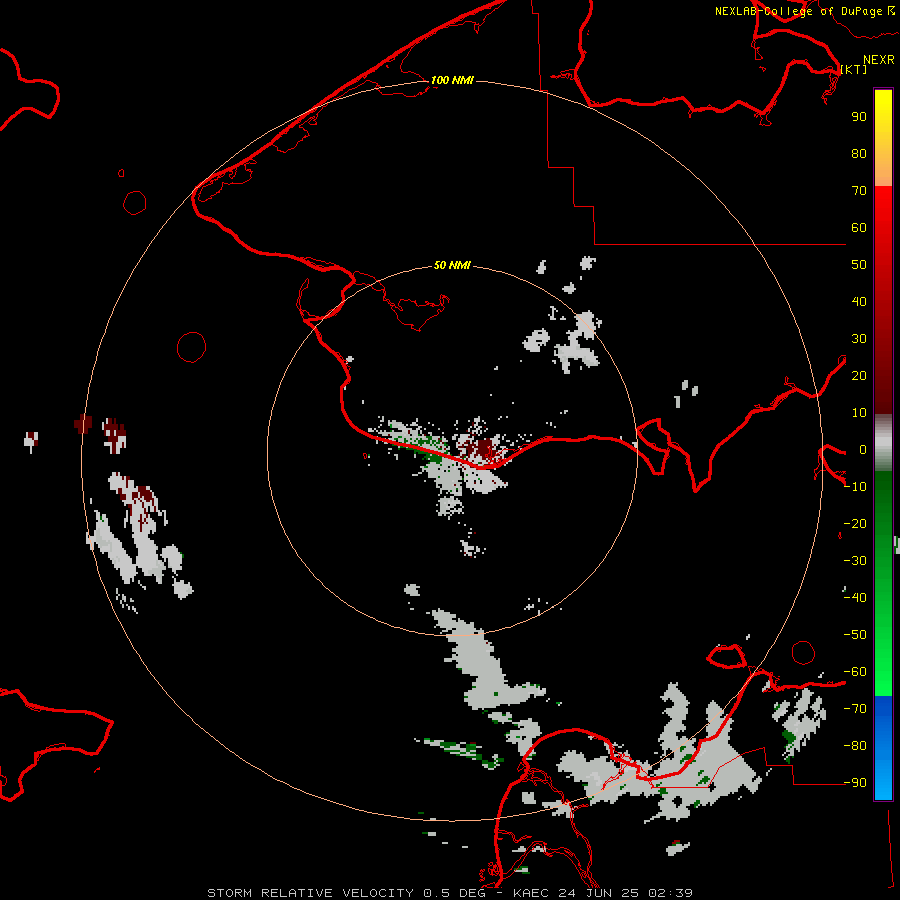The height and width of the screenshot is (900, 900).
Task: Click the 0 value on velocity scale
Action: [x=862, y=449]
